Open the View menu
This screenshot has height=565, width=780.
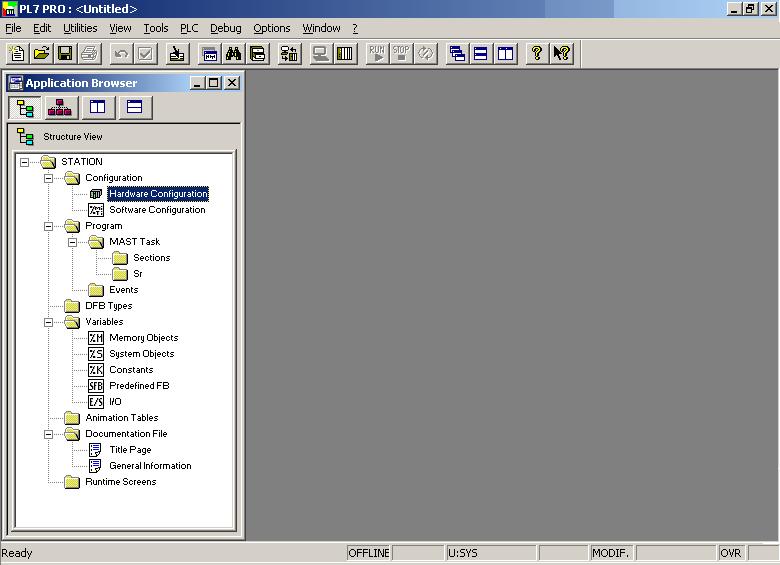(x=120, y=28)
